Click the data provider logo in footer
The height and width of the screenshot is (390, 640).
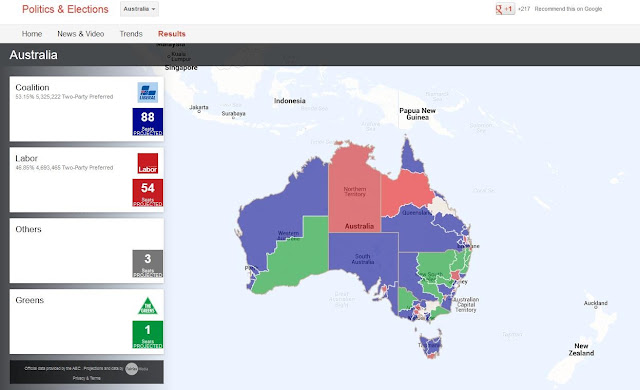(x=131, y=368)
